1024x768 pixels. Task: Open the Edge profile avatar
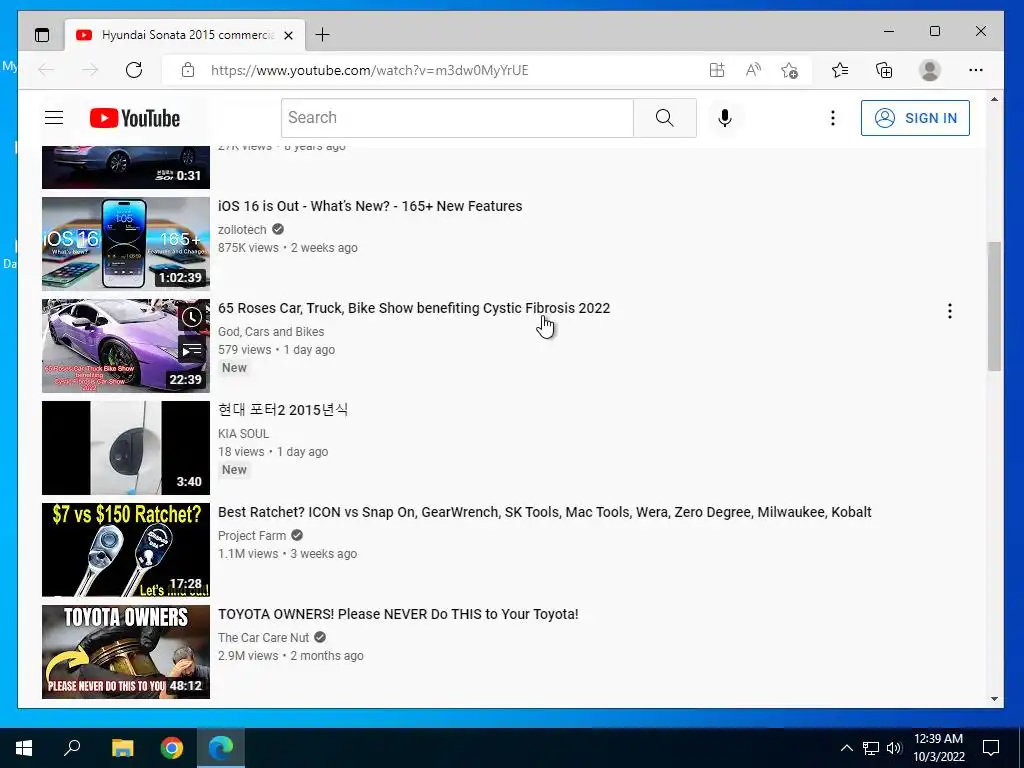tap(929, 70)
